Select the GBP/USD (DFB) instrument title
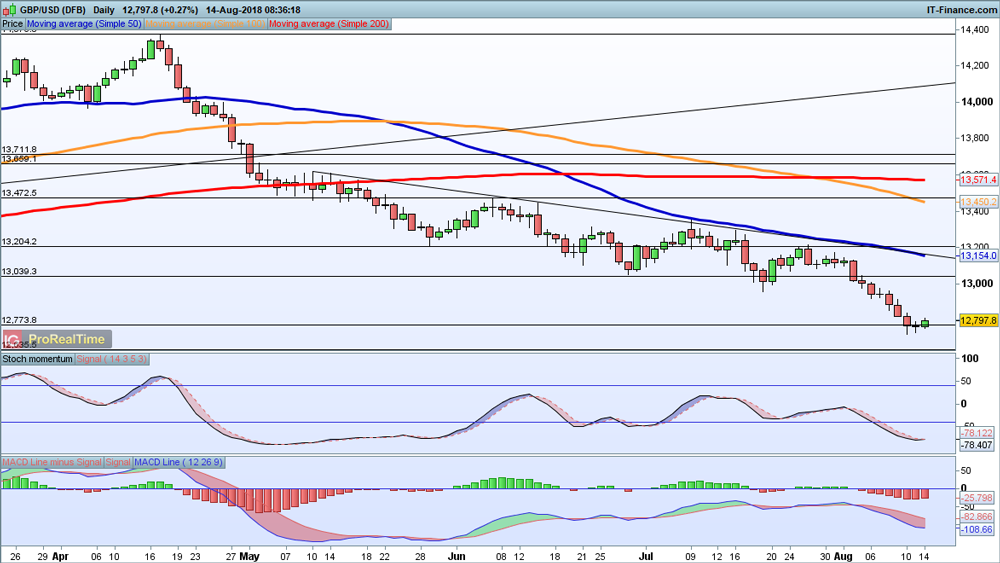The image size is (1000, 563). [x=53, y=10]
